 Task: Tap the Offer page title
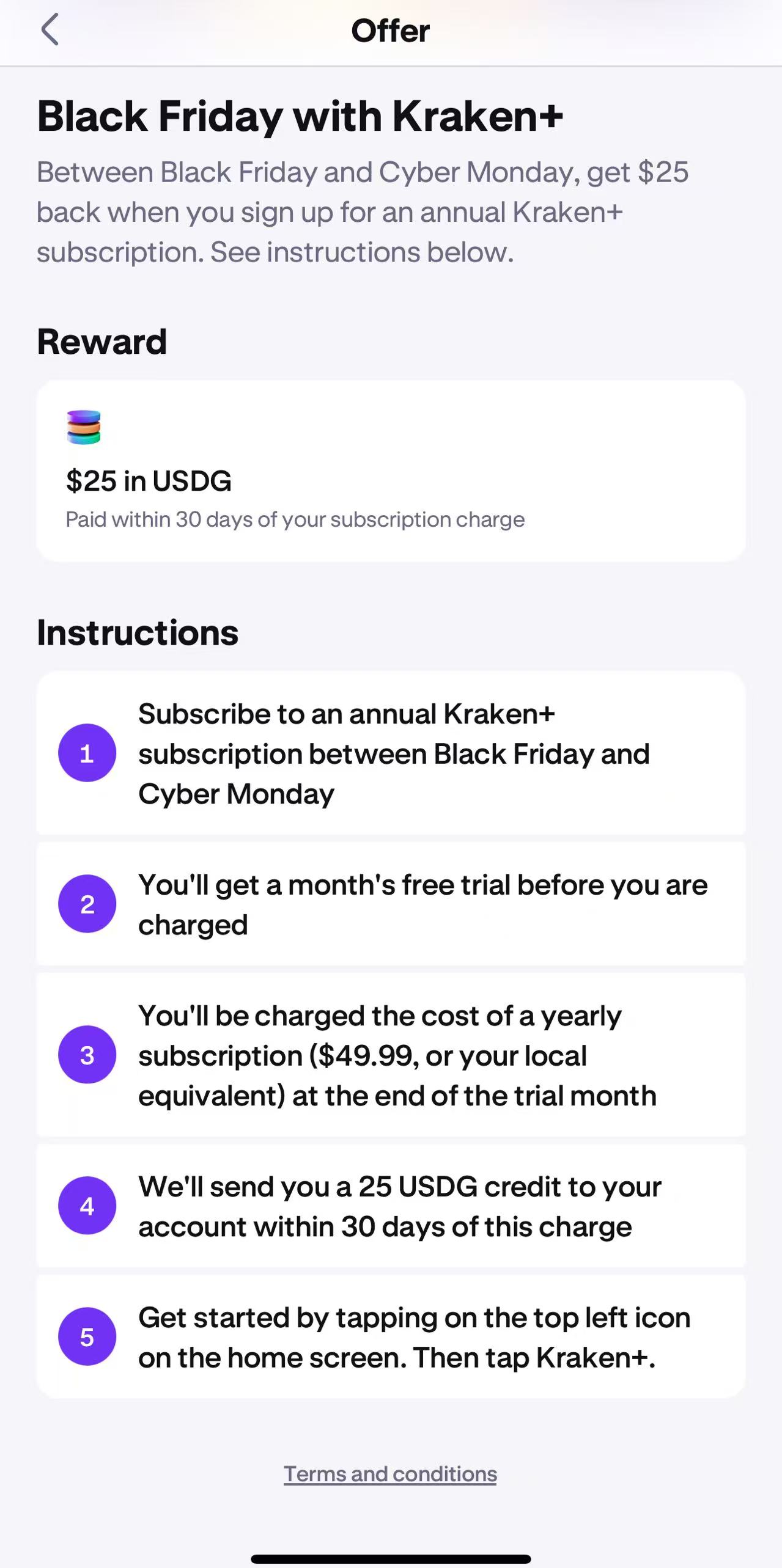(x=390, y=31)
